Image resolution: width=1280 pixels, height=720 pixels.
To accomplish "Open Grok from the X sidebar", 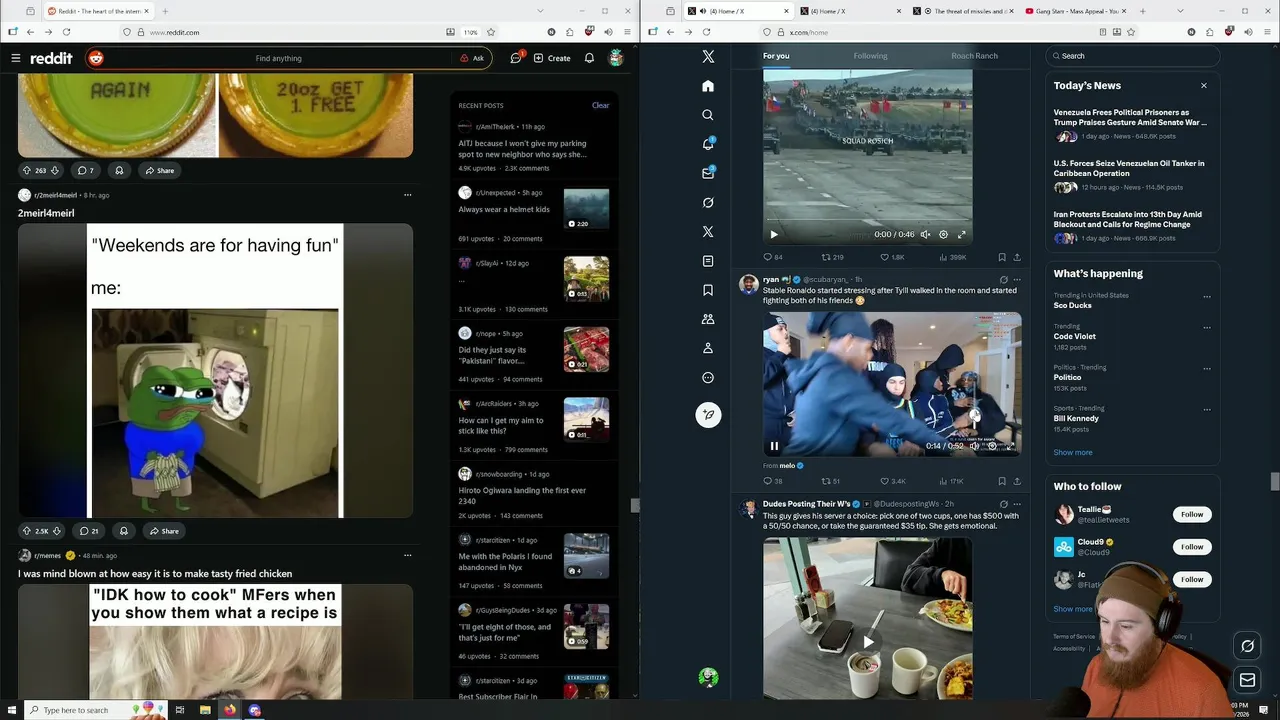I will 708,202.
